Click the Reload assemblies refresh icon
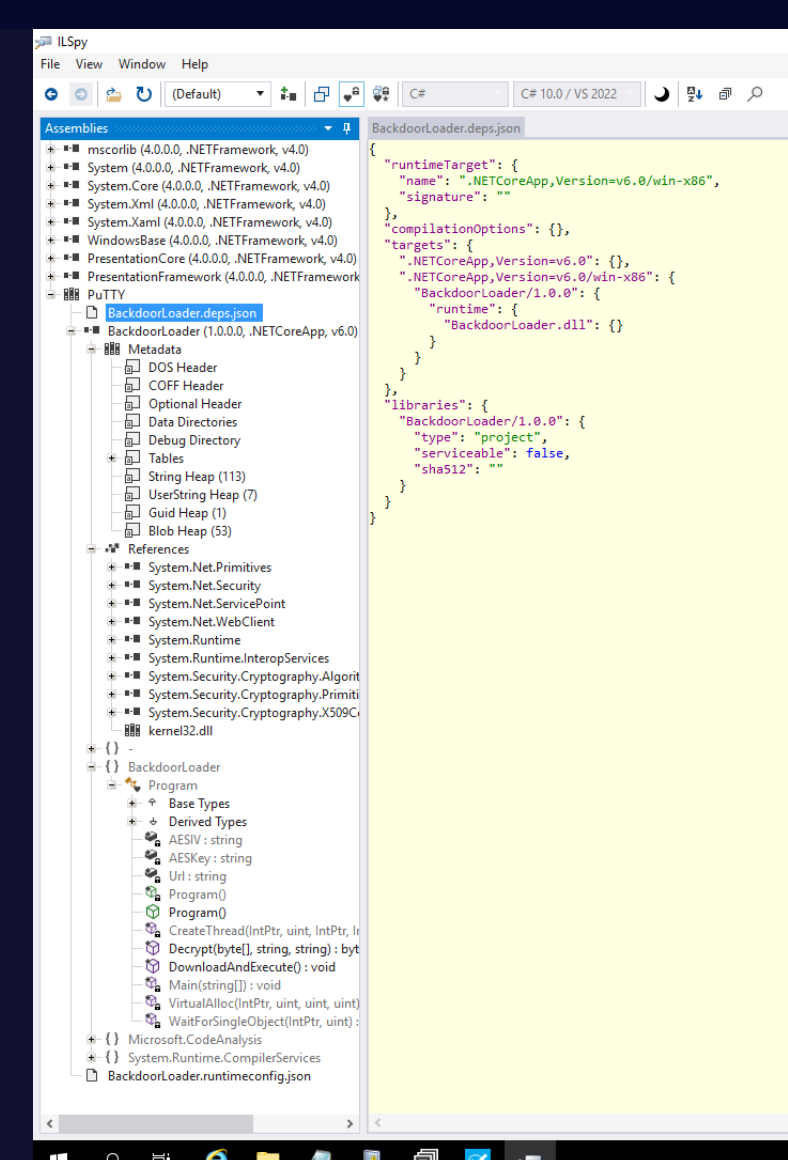The height and width of the screenshot is (1160, 788). 144,94
